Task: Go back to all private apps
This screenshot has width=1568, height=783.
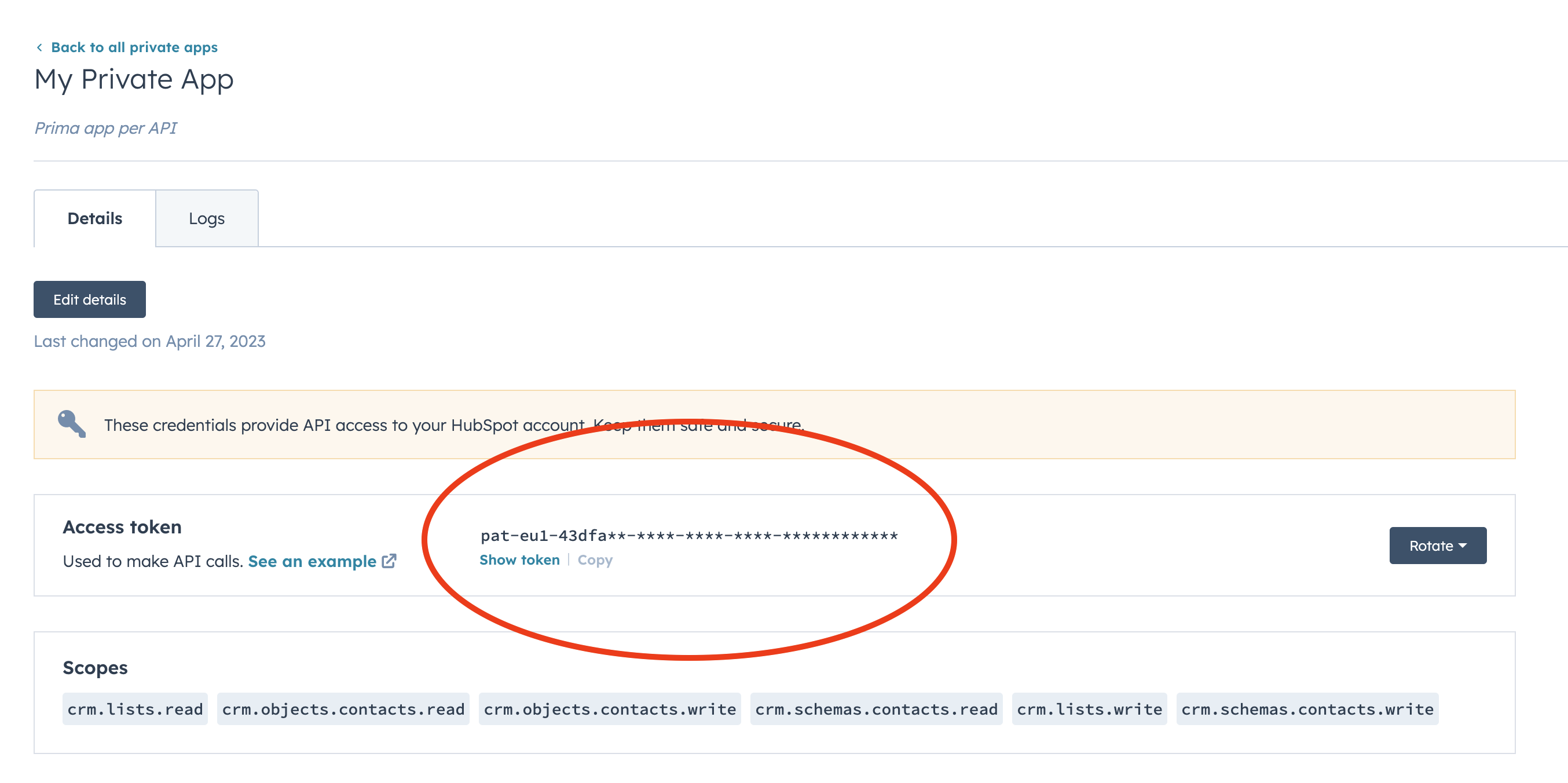Action: point(134,47)
